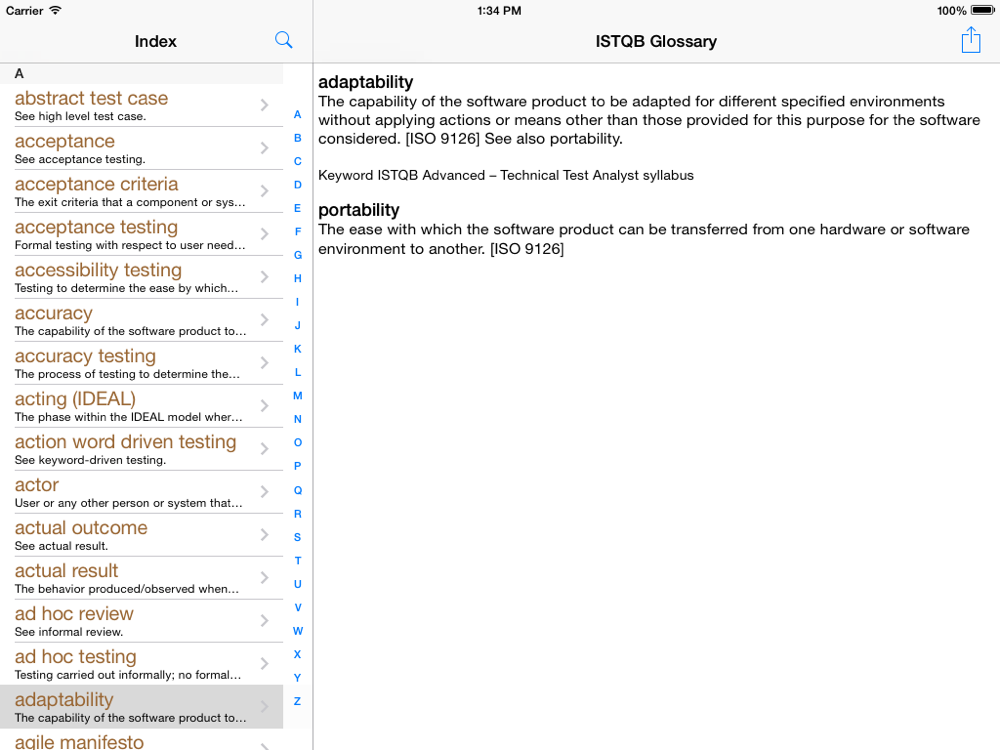1000x750 pixels.
Task: Jump to letter C in index bar
Action: (297, 161)
